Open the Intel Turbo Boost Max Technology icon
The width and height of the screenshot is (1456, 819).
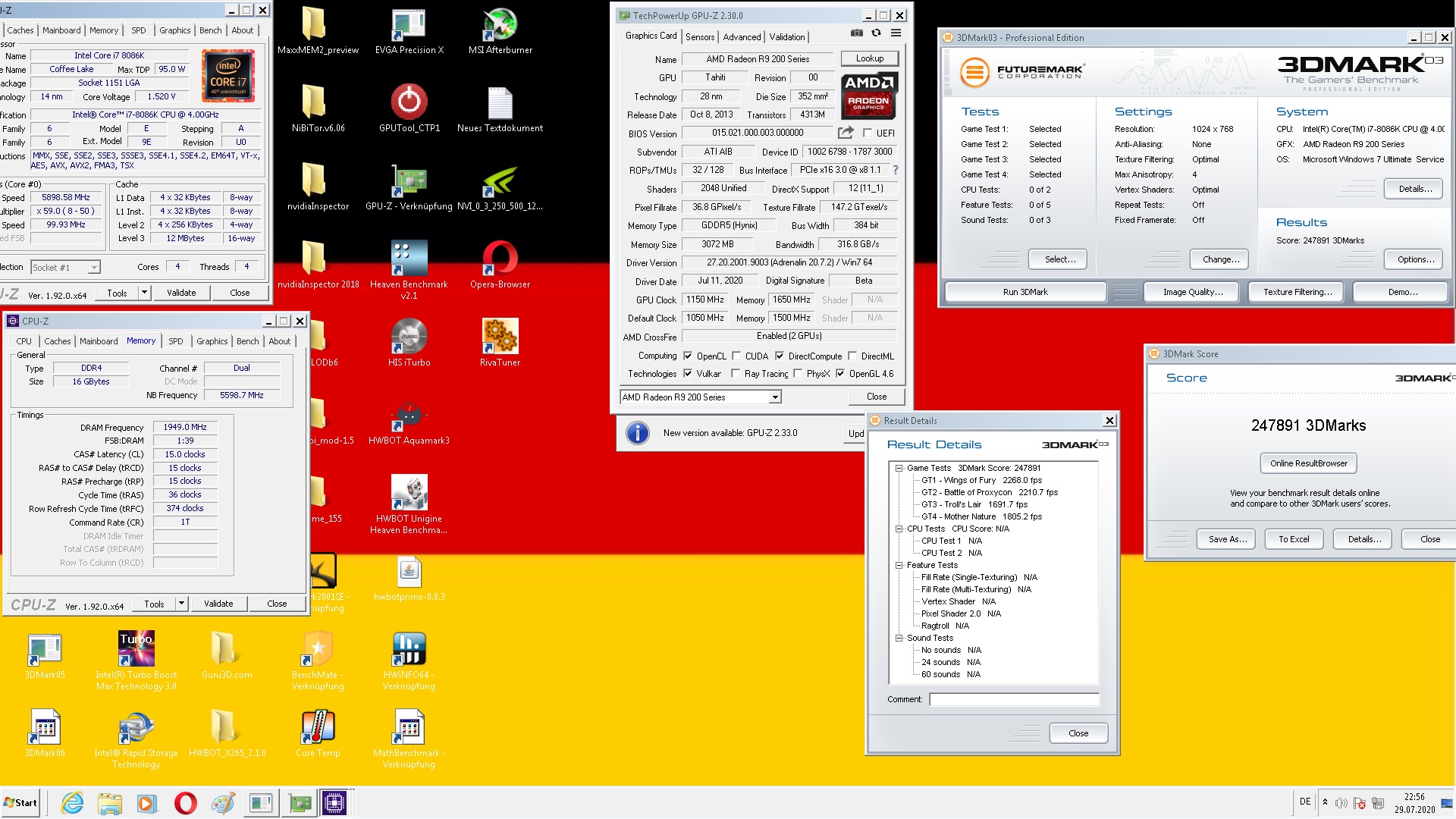click(136, 661)
